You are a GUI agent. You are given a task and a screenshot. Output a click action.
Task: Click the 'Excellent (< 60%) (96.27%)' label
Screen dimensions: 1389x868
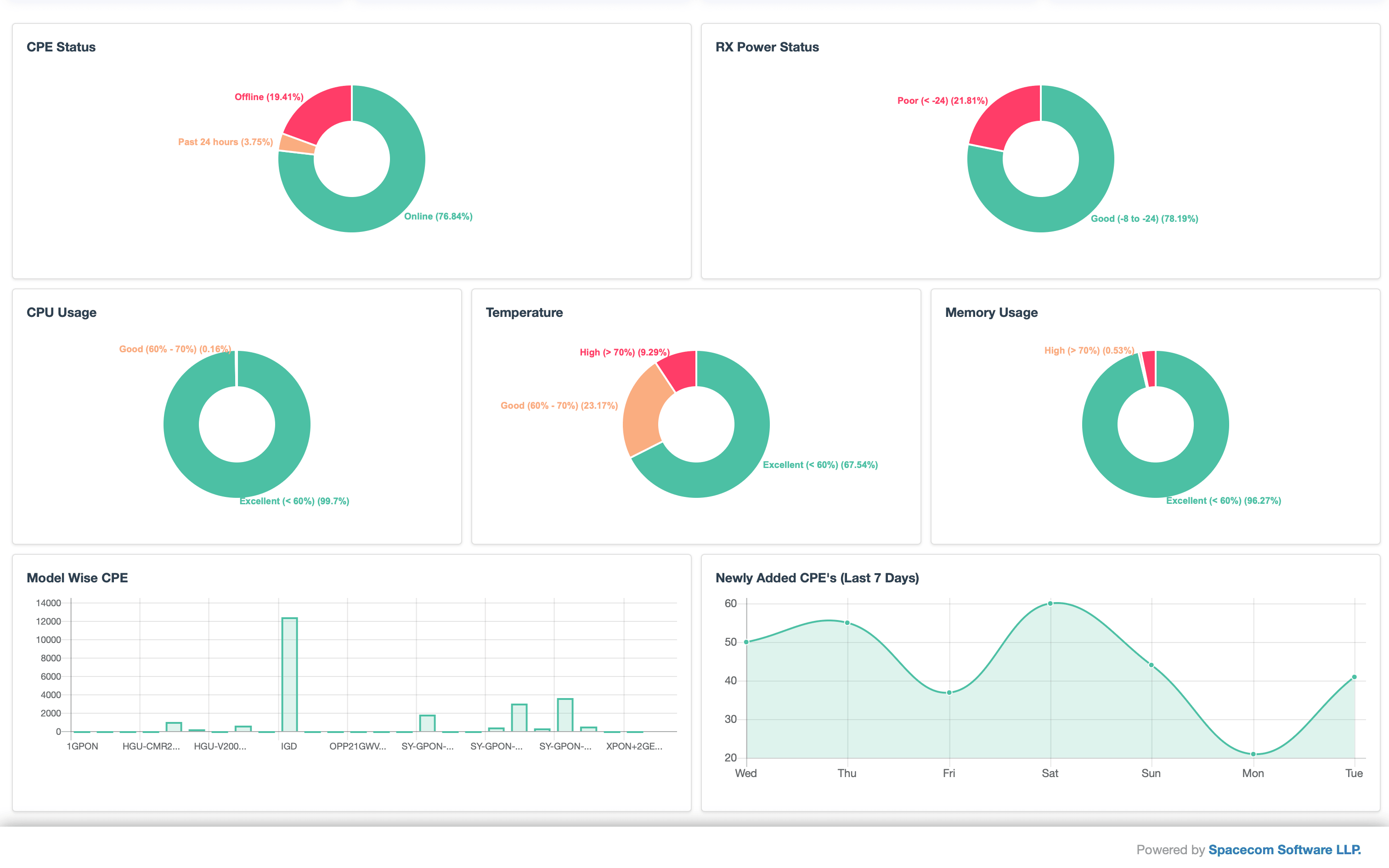[x=1224, y=501]
